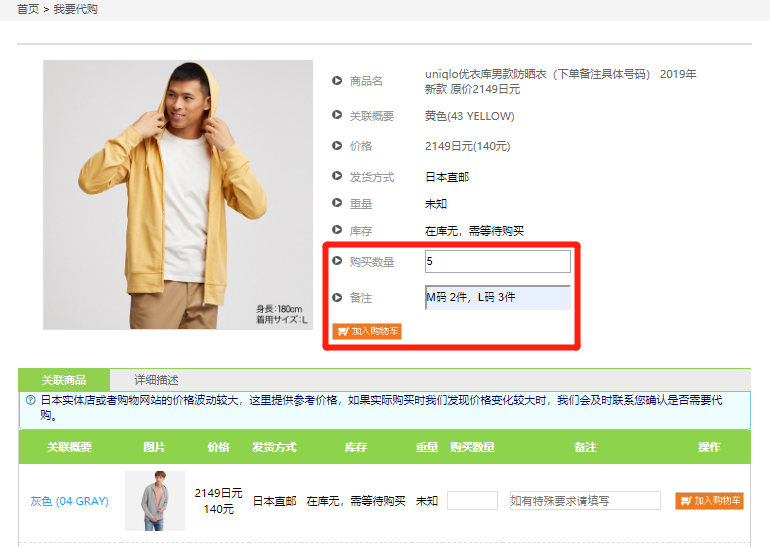
Task: Click the 发货方式 table column header
Action: (x=274, y=447)
